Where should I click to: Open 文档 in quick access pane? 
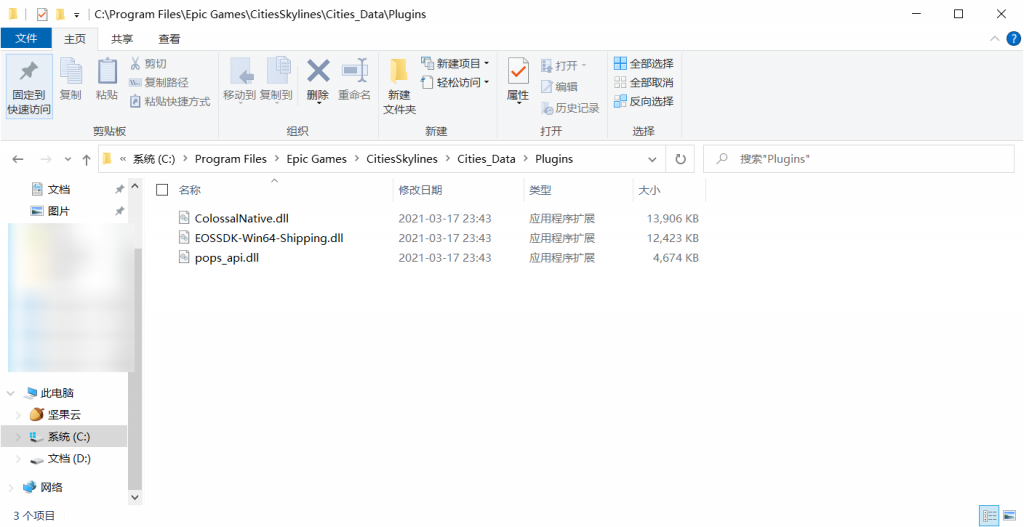click(x=59, y=189)
